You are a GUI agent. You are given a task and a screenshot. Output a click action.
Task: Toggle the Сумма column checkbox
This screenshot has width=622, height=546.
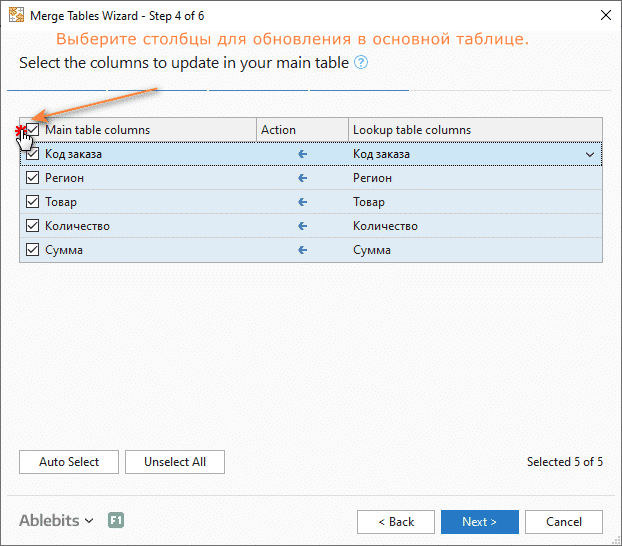(x=33, y=250)
